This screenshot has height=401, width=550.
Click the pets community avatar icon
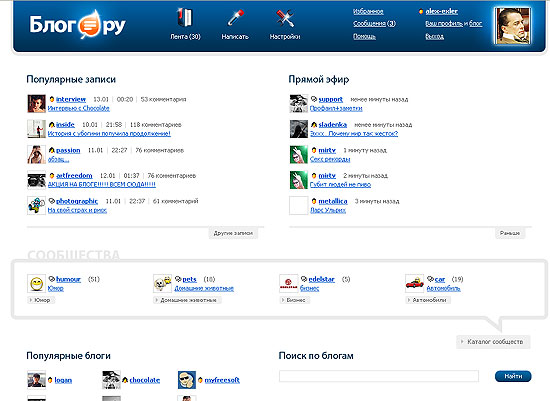coord(162,283)
